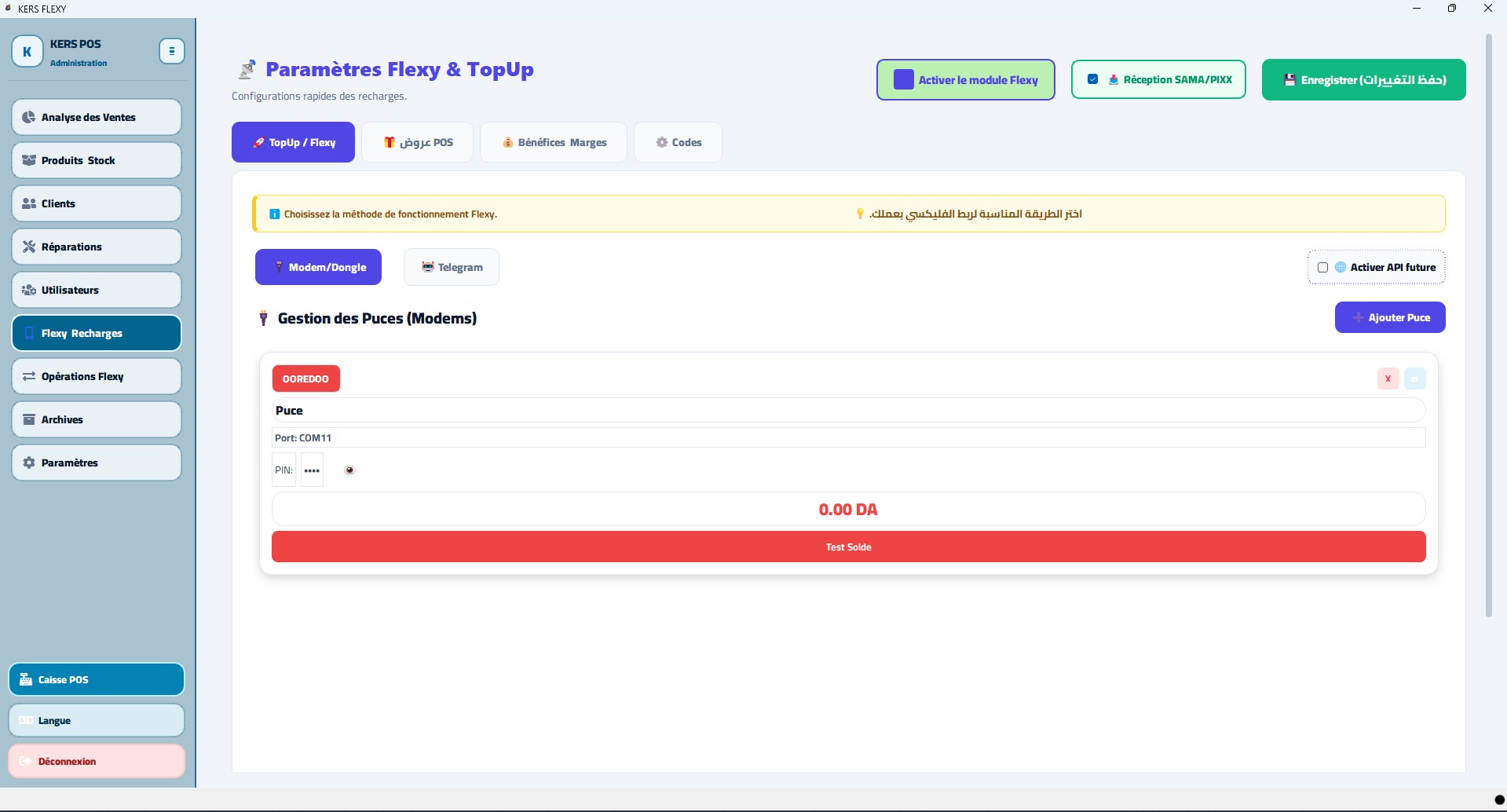Go to Produits Stock section
Screen dimensions: 1507x812
coord(97,160)
